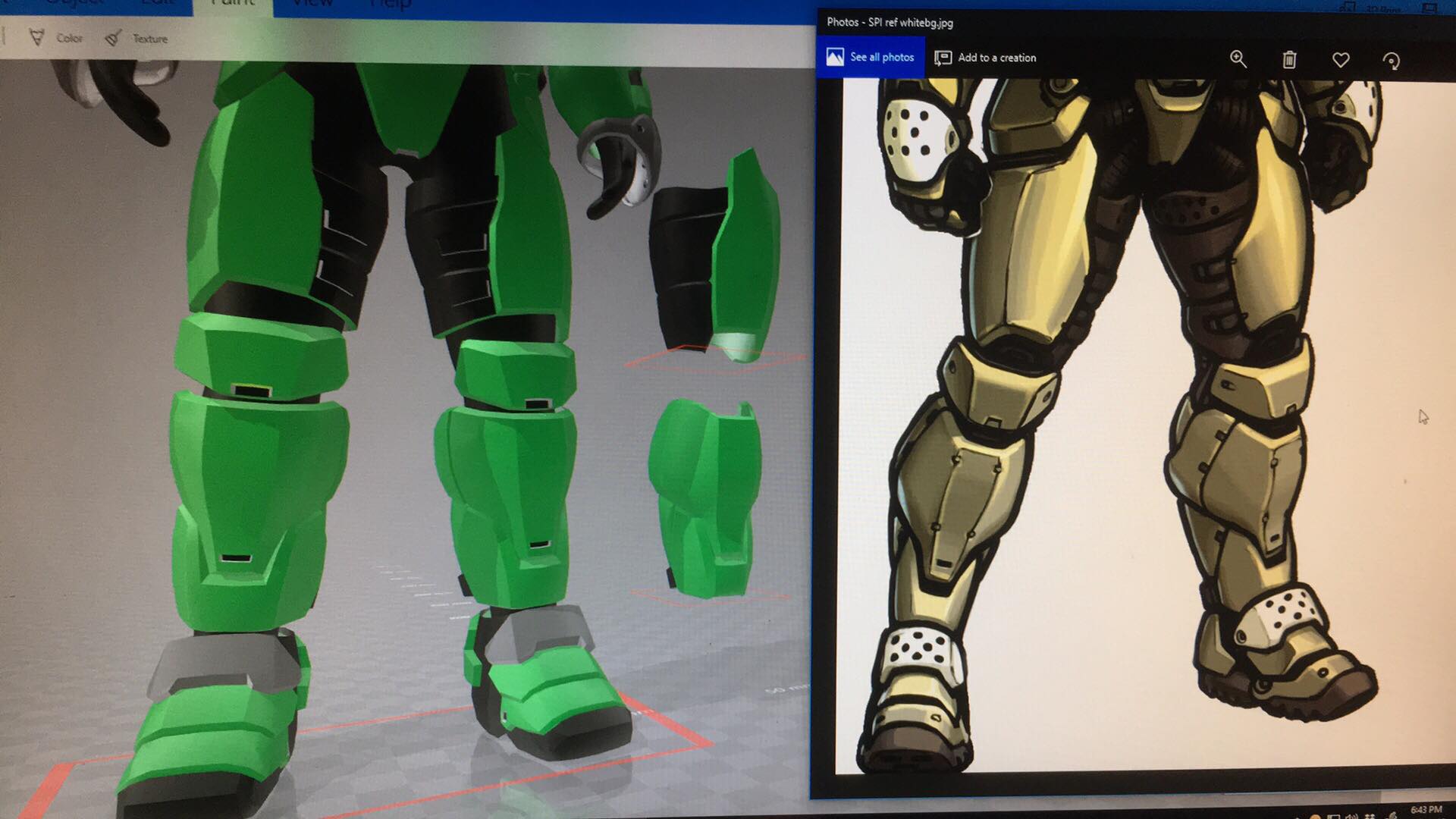1456x819 pixels.
Task: Delete photo using the trash icon
Action: click(x=1289, y=59)
